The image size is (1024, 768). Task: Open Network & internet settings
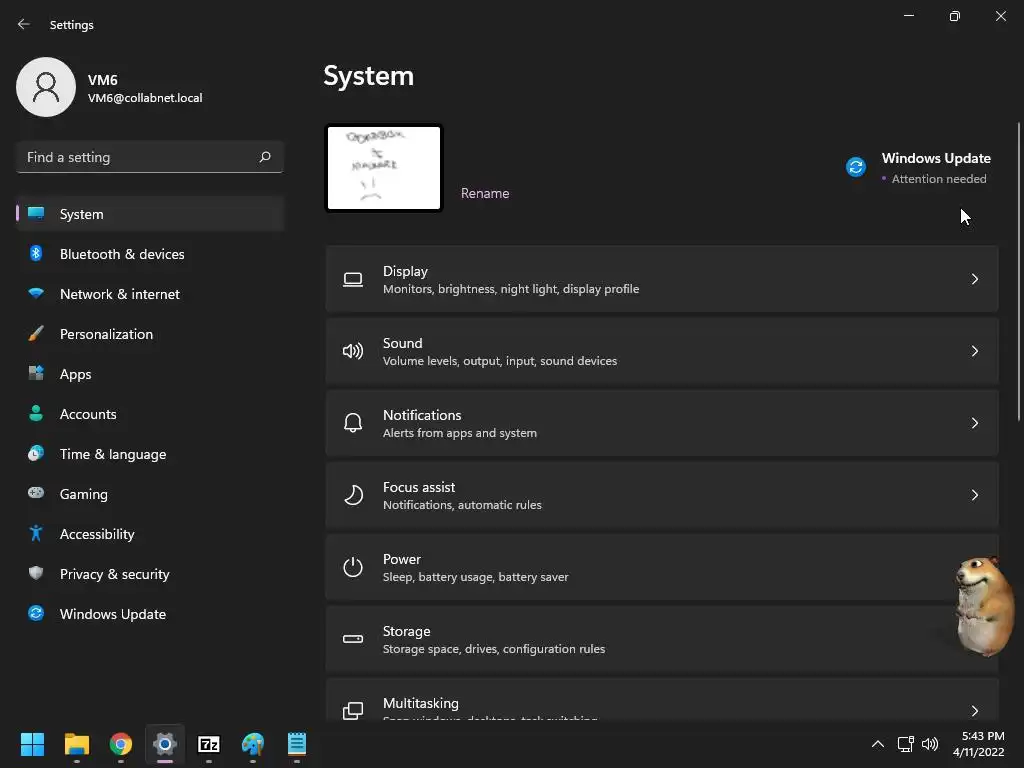(x=150, y=294)
